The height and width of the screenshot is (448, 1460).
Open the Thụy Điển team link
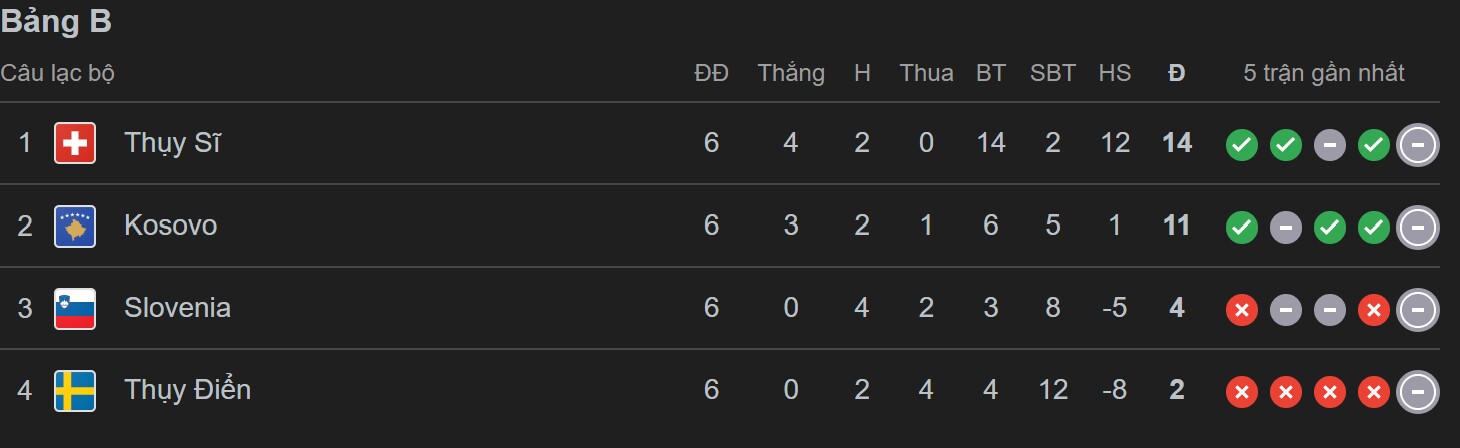pos(187,389)
